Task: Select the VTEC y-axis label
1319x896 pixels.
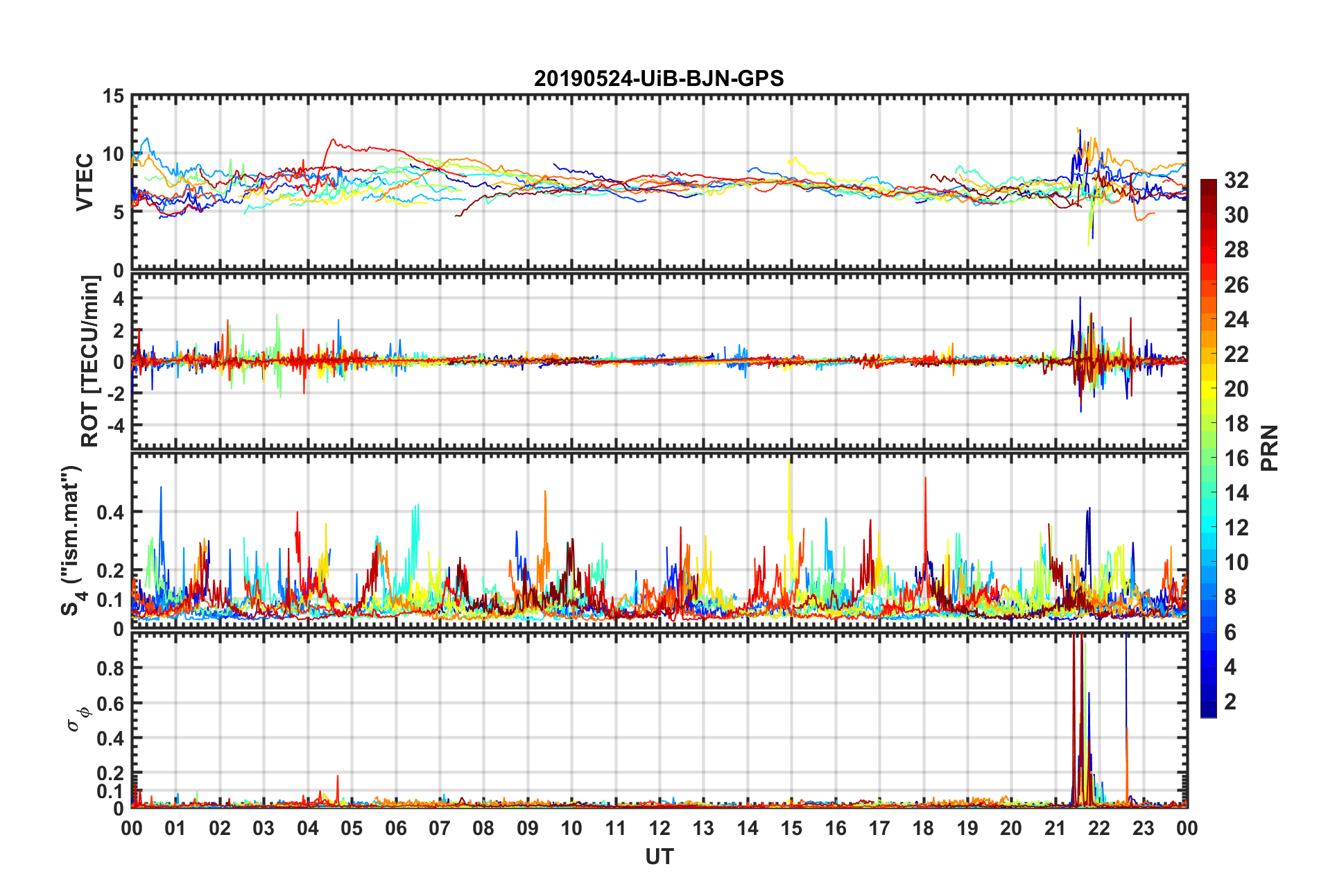Action: point(85,182)
